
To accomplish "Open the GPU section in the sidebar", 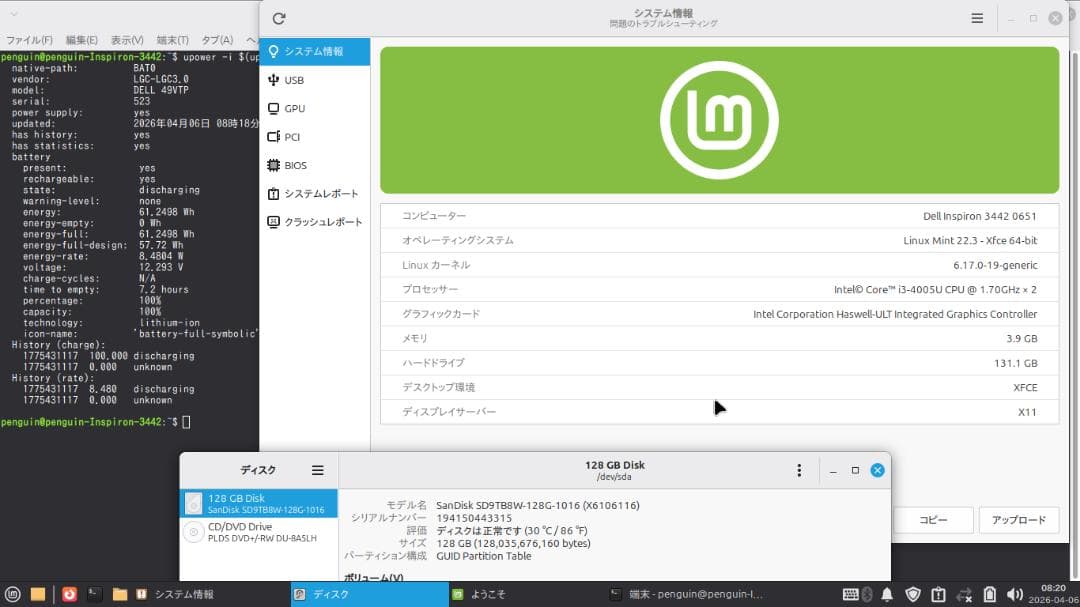I will 315,108.
